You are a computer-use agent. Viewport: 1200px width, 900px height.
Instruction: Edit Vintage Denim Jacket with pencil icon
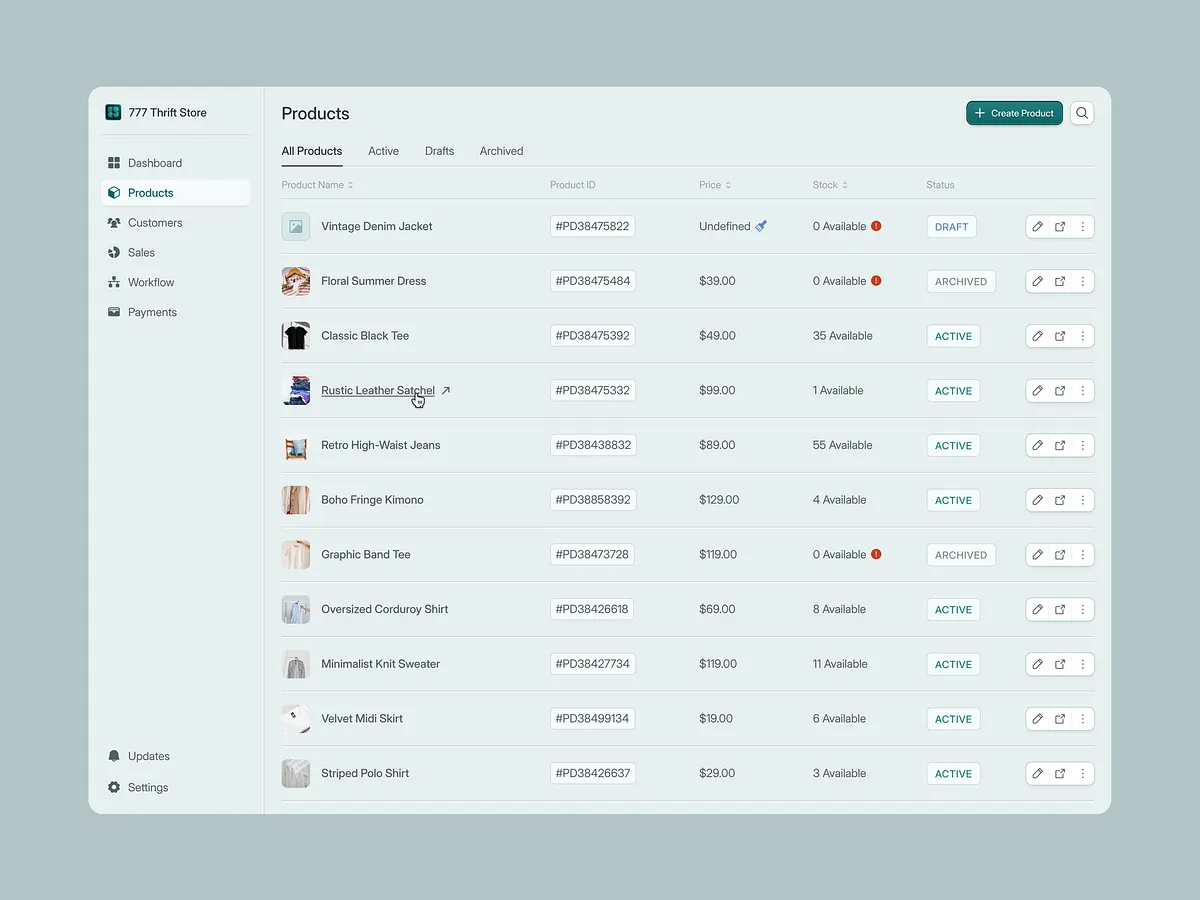click(1037, 226)
